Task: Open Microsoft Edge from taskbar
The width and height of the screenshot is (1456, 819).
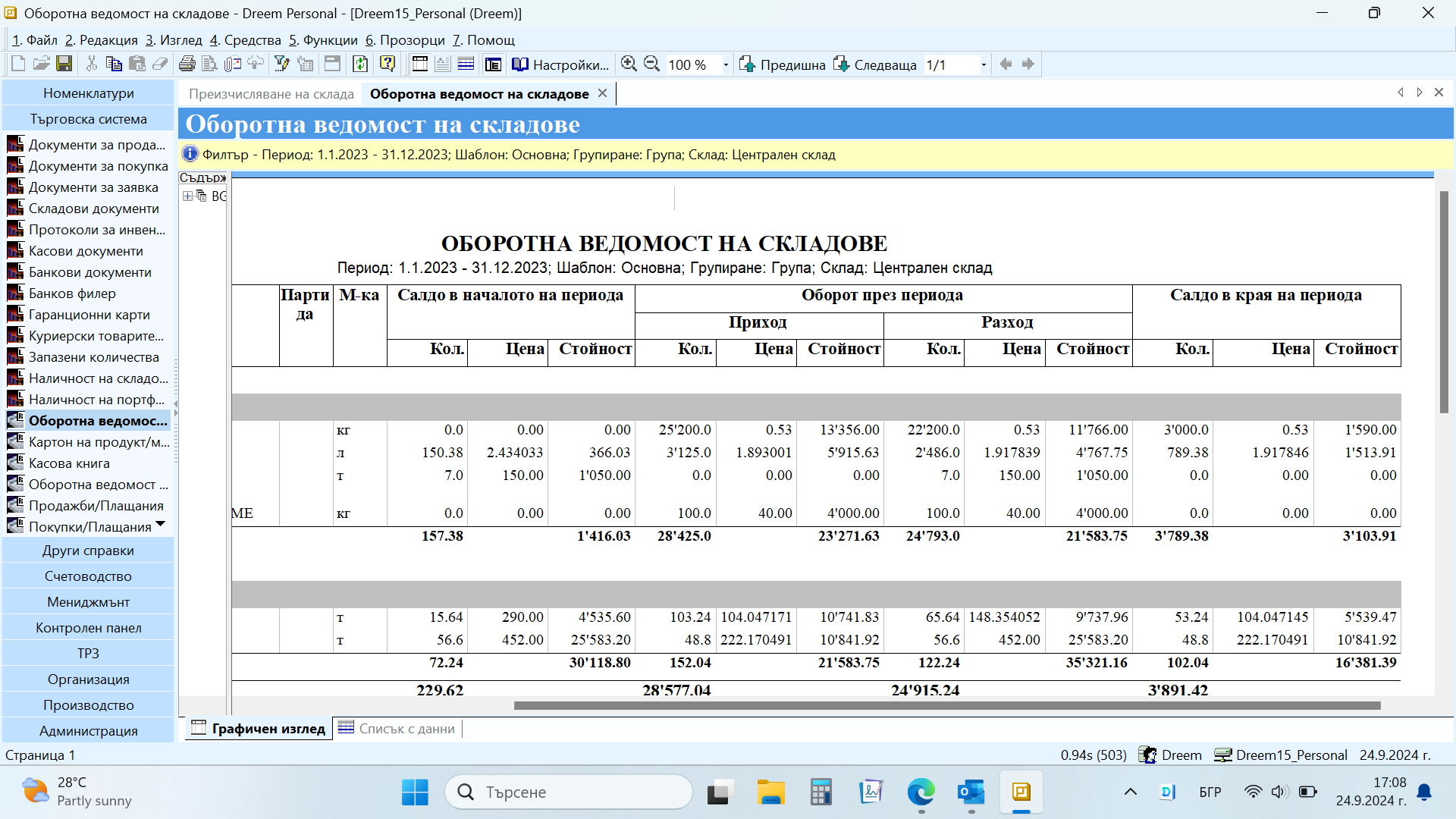Action: [x=921, y=792]
